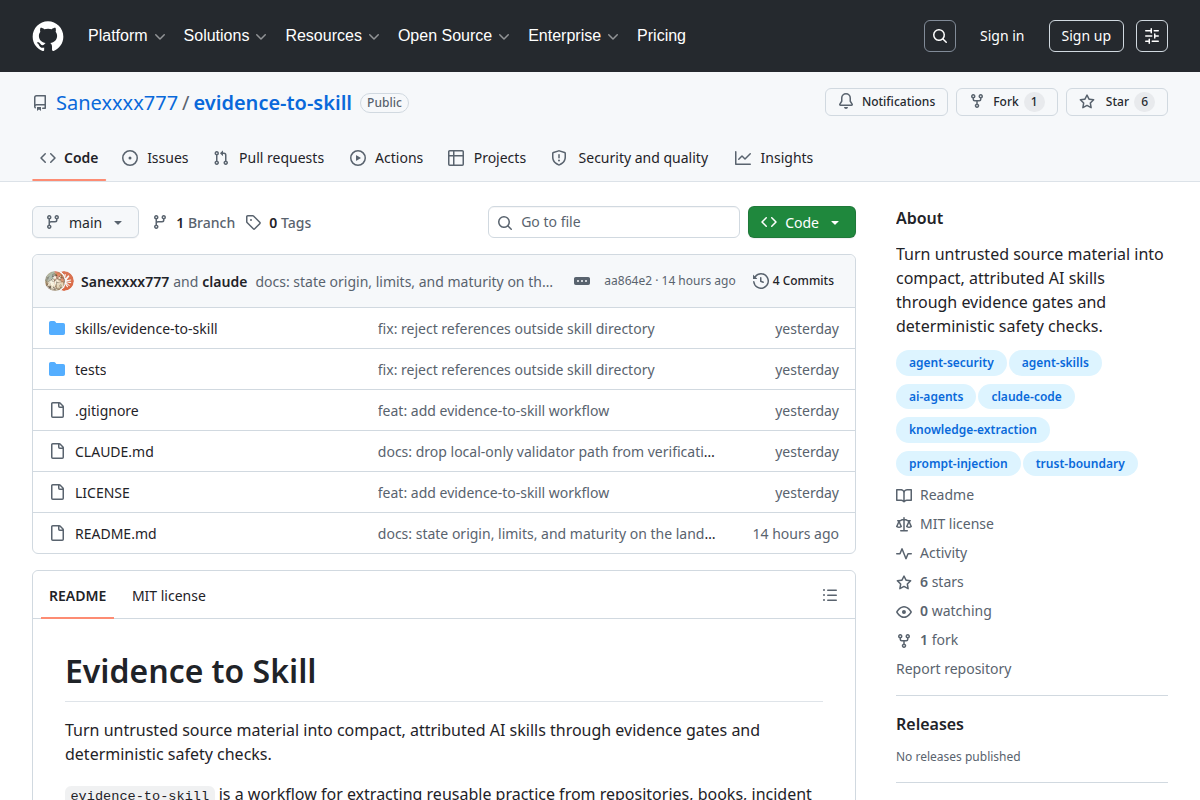Open the Sanexxxx777 owner link in breadcrumb

click(x=117, y=103)
